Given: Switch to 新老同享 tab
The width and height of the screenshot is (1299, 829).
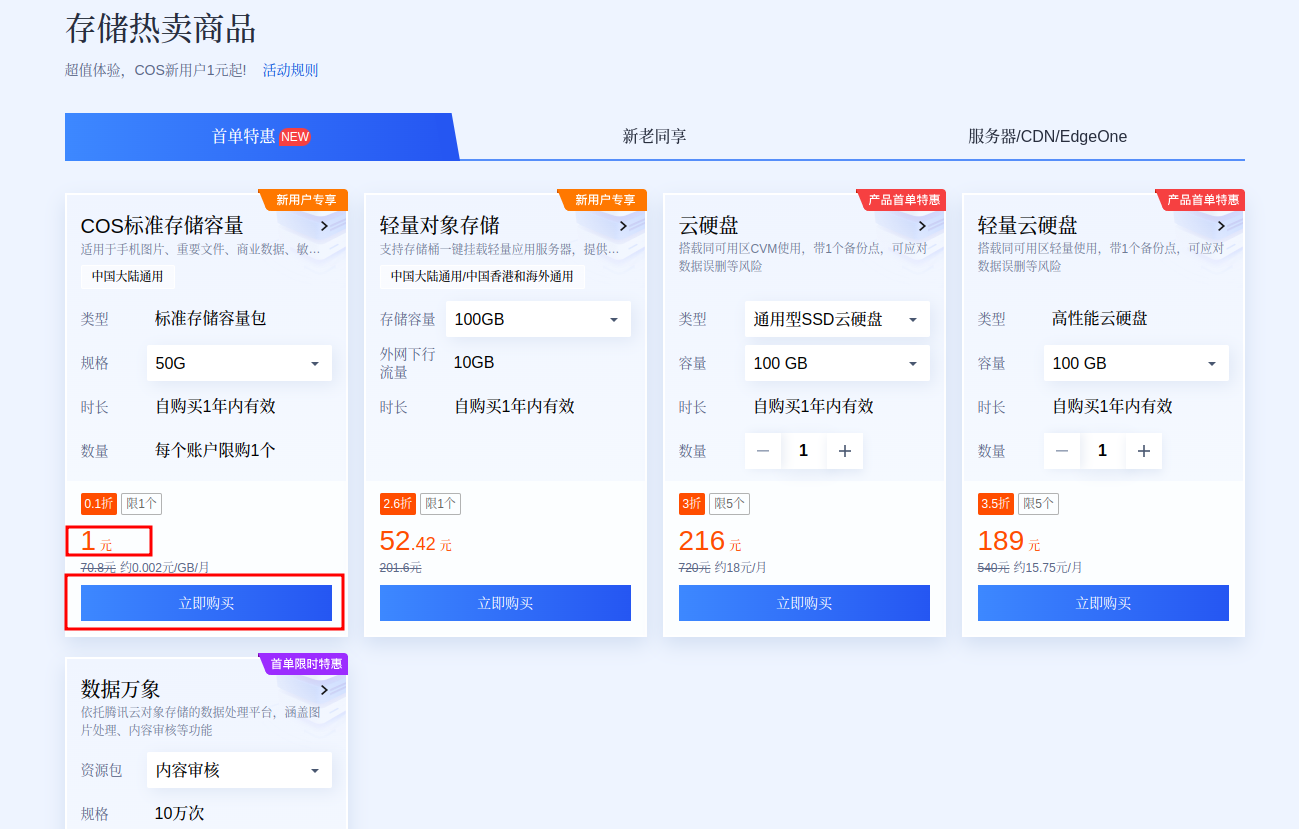Looking at the screenshot, I should click(654, 136).
